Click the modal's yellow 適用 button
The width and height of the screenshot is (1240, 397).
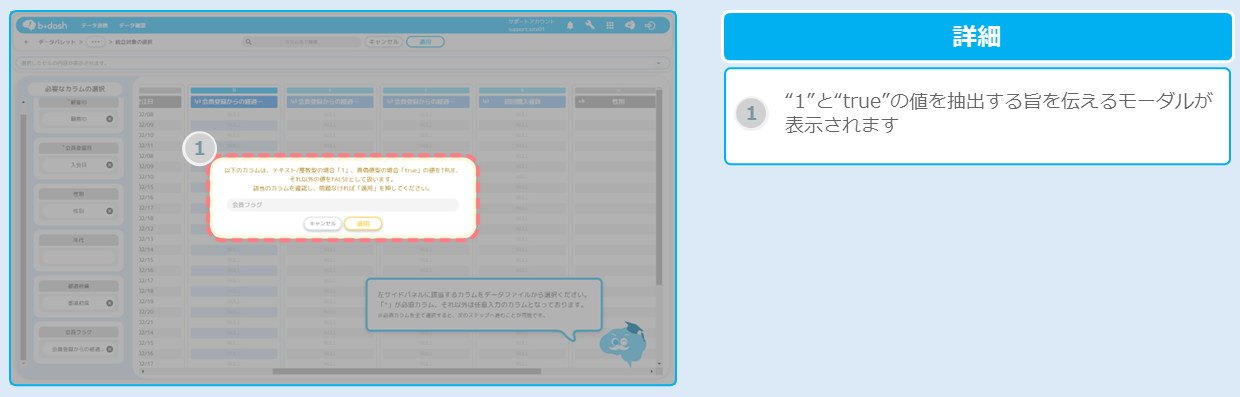(363, 223)
